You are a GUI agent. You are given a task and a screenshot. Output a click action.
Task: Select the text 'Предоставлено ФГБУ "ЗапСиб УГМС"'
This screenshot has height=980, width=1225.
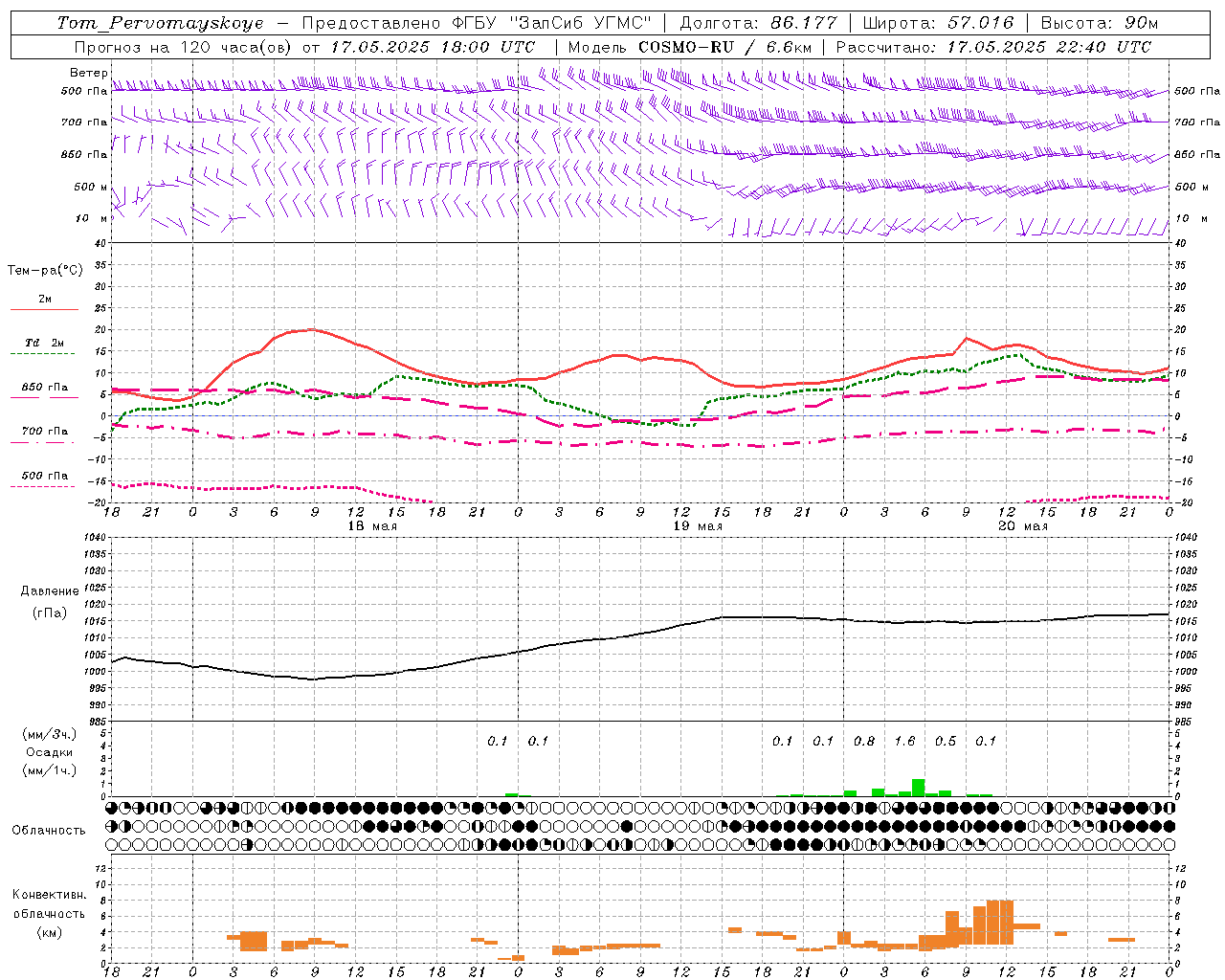pyautogui.click(x=477, y=23)
